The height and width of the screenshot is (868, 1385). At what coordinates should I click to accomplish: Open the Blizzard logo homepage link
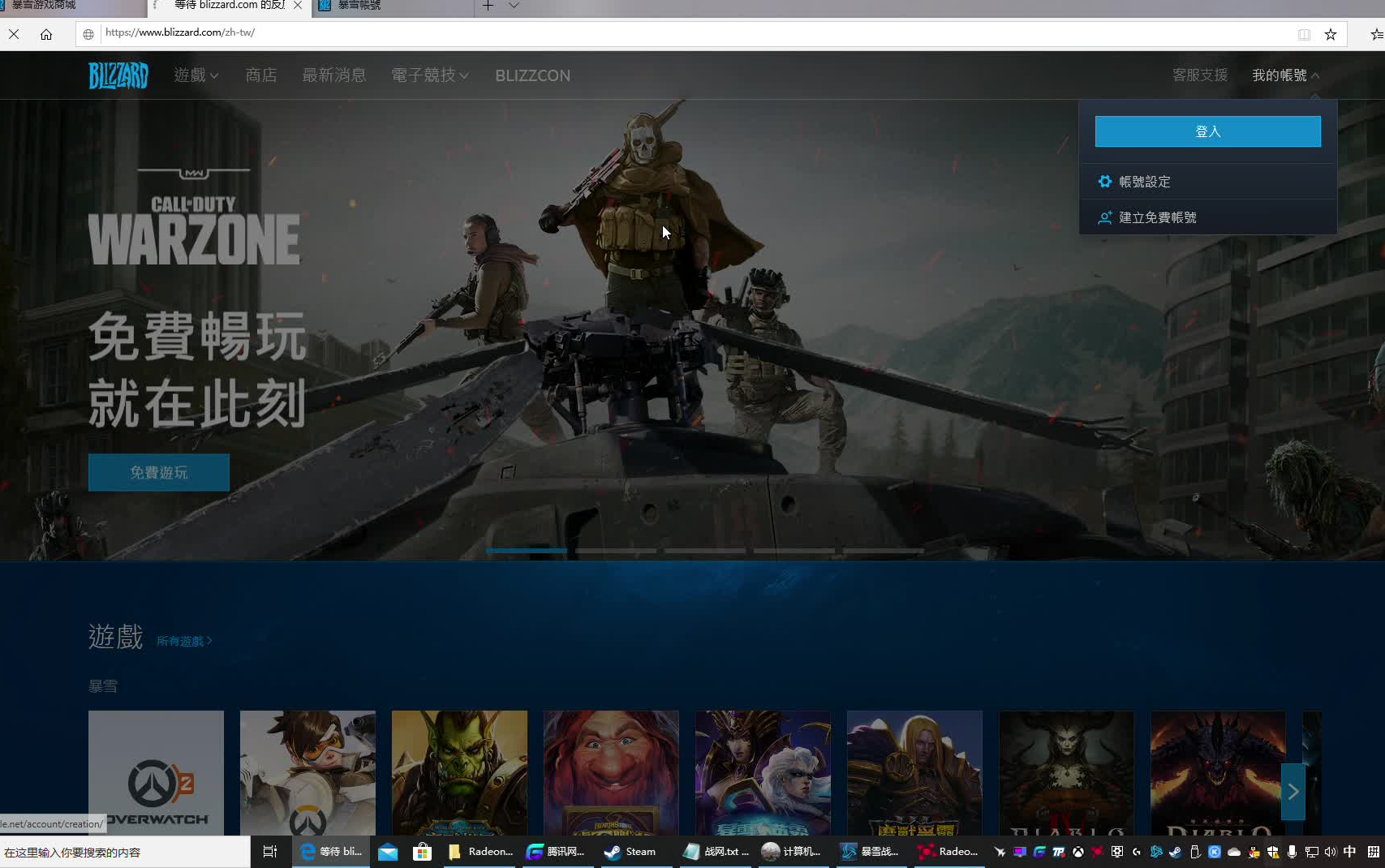[118, 75]
